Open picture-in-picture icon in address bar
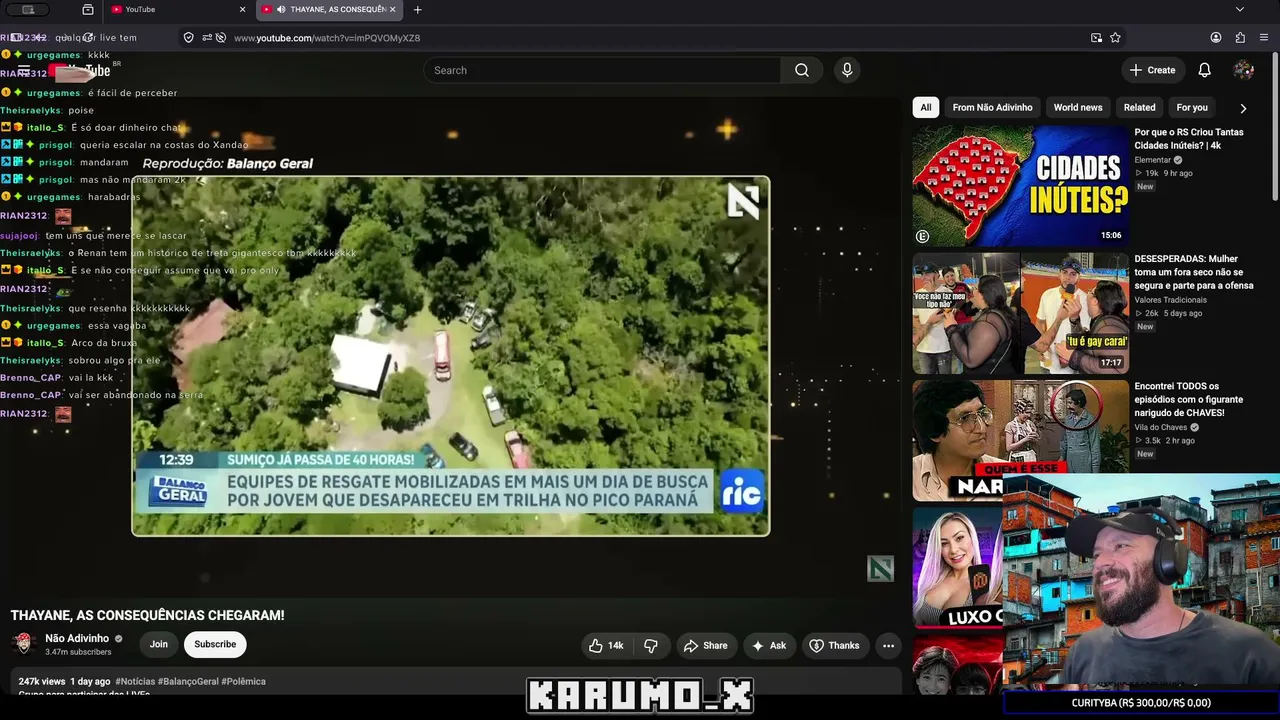Screen dimensions: 1280x720 pyautogui.click(x=1097, y=38)
